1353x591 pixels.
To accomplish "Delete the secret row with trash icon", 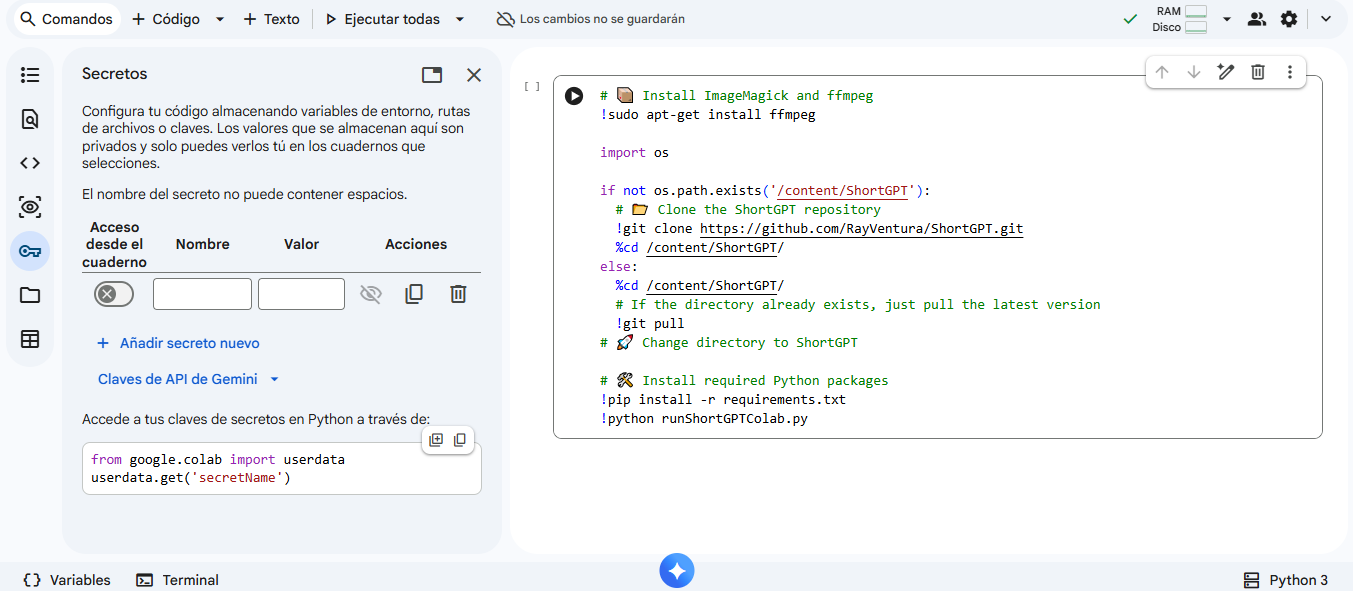I will click(x=458, y=294).
